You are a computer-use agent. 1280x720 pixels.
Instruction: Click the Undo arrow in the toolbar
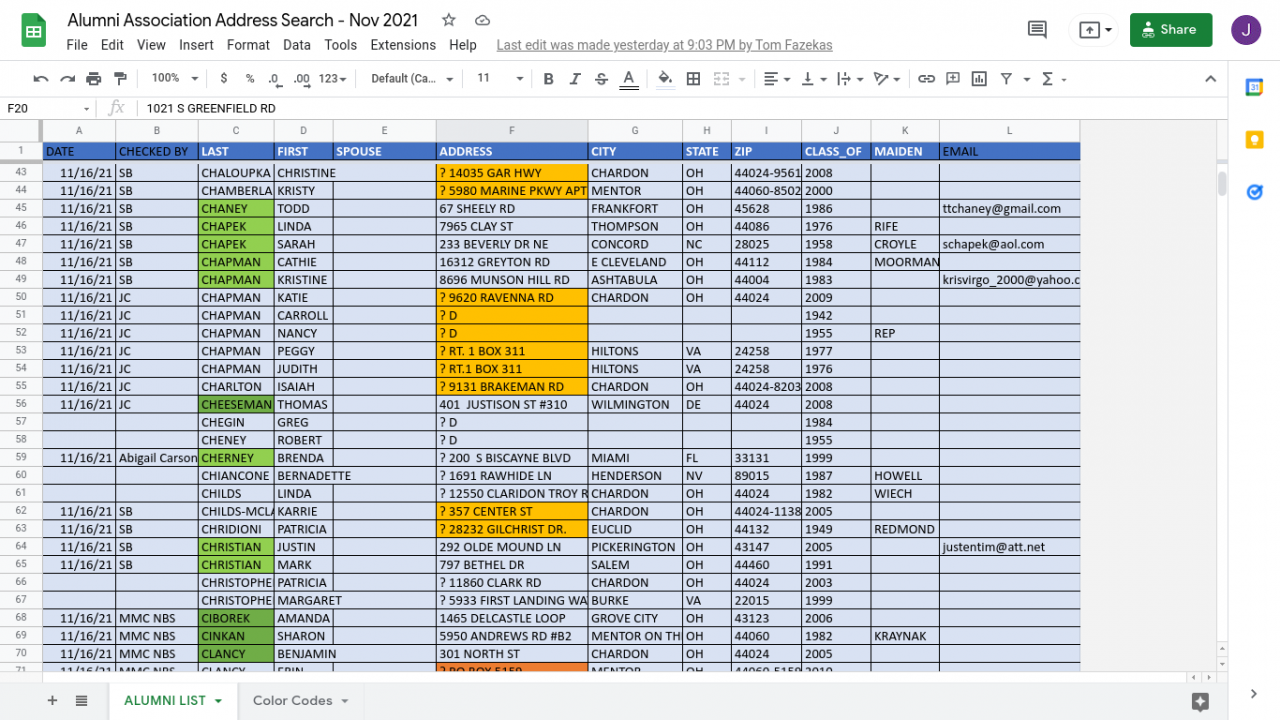[x=41, y=79]
